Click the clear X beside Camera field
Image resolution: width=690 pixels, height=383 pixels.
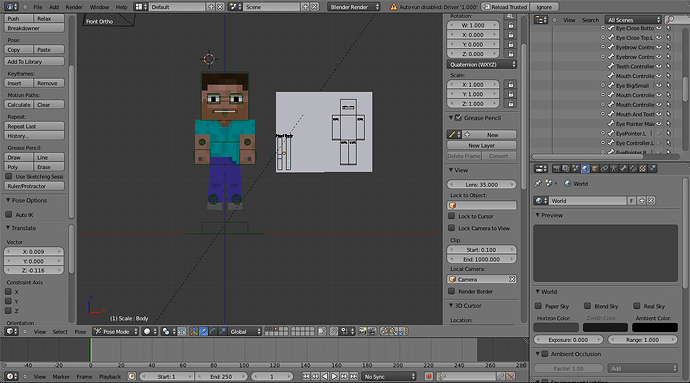pyautogui.click(x=512, y=279)
